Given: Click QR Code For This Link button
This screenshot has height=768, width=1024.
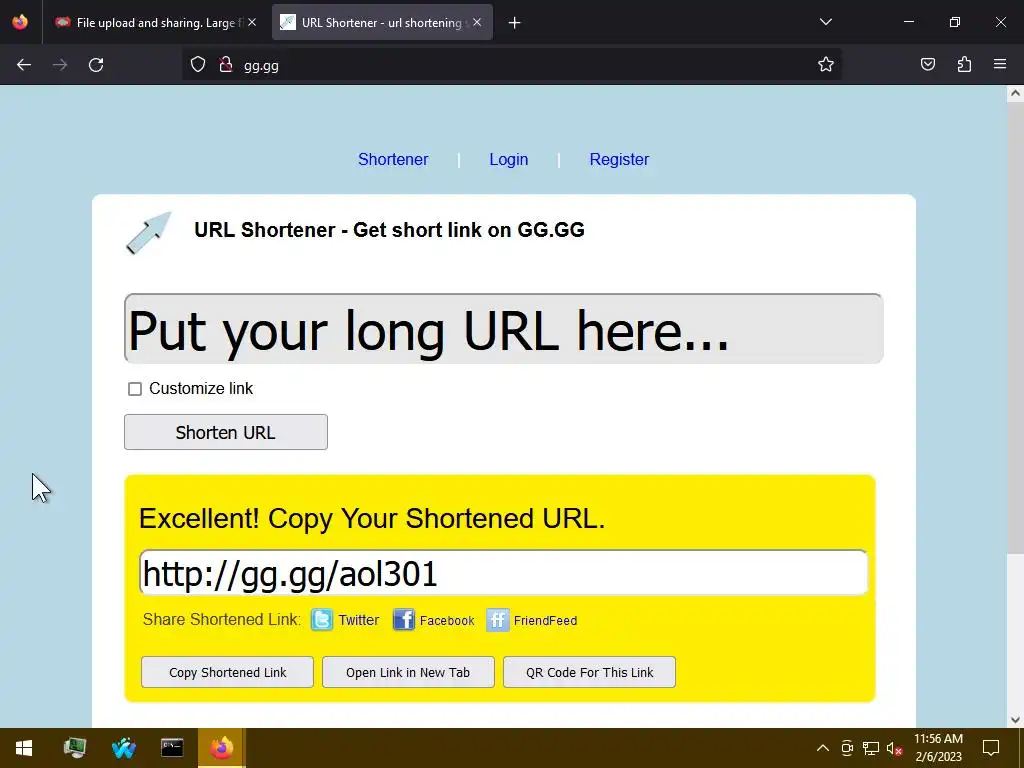Looking at the screenshot, I should click(589, 672).
